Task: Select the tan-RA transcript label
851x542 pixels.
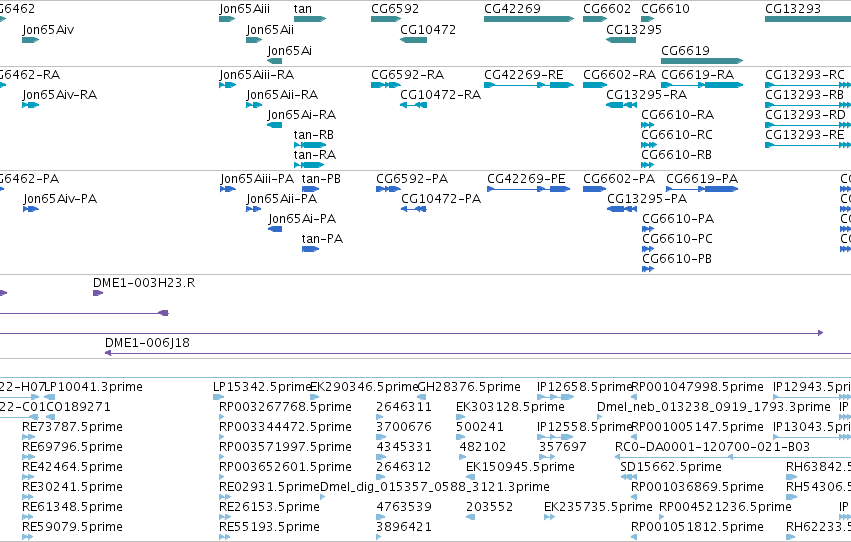Action: point(315,155)
